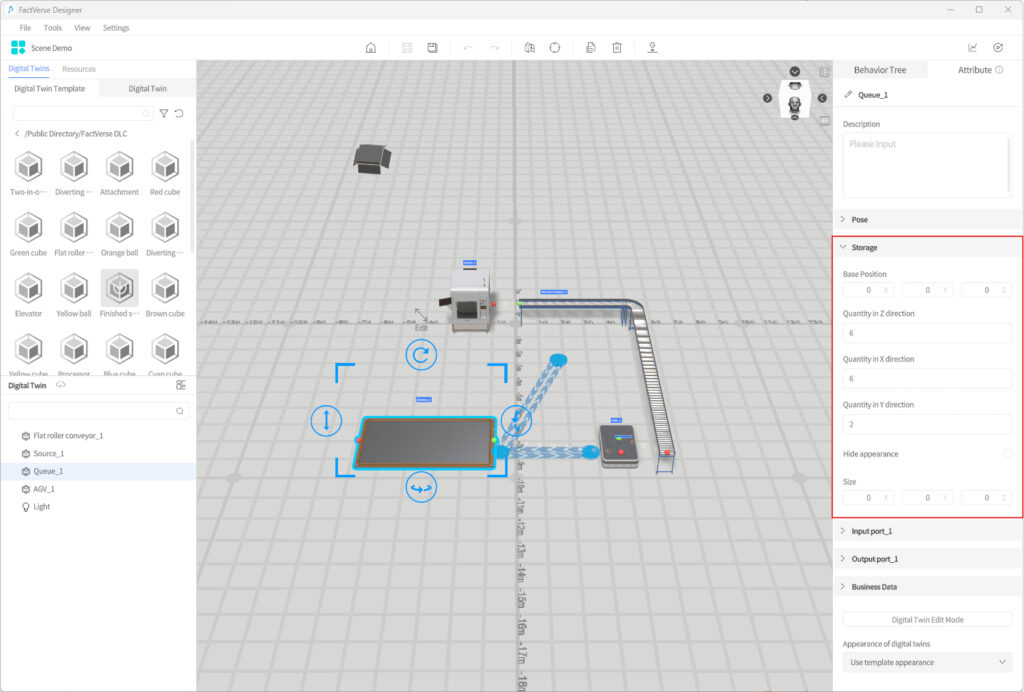1024x692 pixels.
Task: Click the view cube down arrow
Action: click(x=795, y=71)
